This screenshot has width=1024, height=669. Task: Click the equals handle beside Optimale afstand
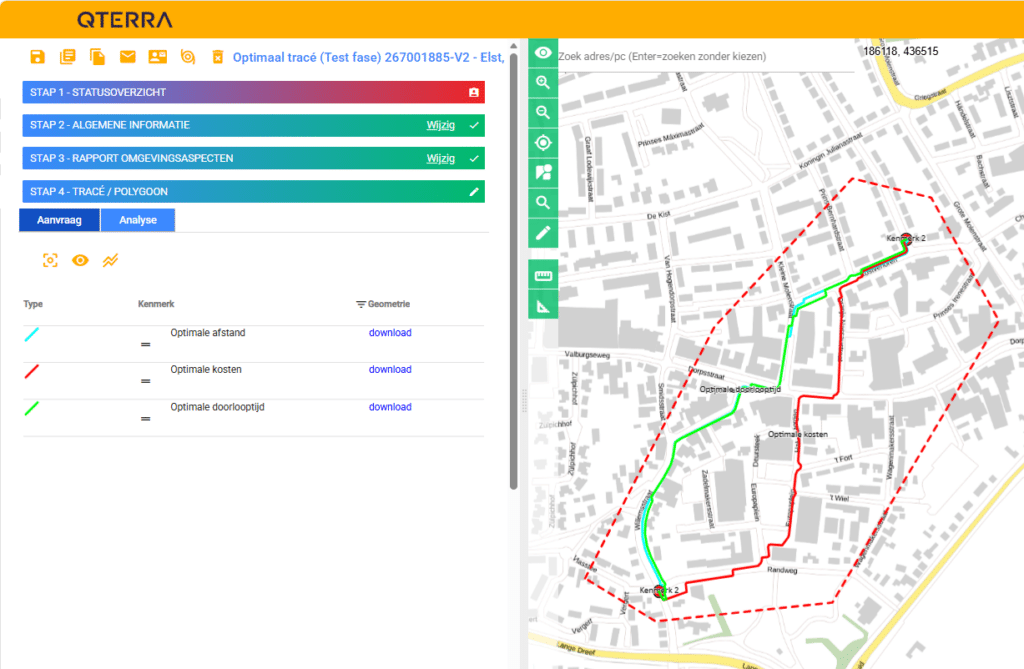pyautogui.click(x=146, y=344)
